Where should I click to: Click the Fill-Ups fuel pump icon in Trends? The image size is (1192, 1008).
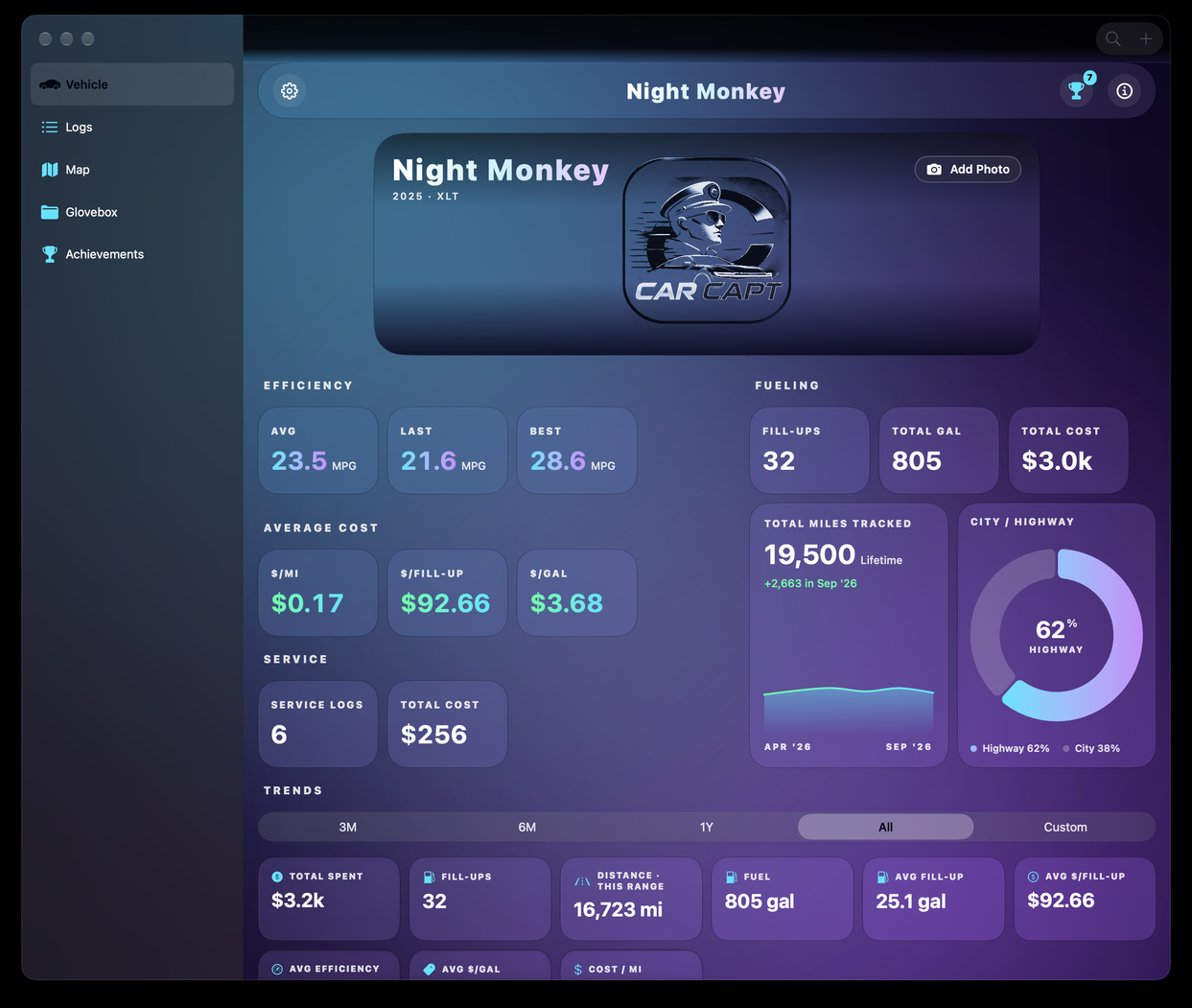[x=429, y=877]
